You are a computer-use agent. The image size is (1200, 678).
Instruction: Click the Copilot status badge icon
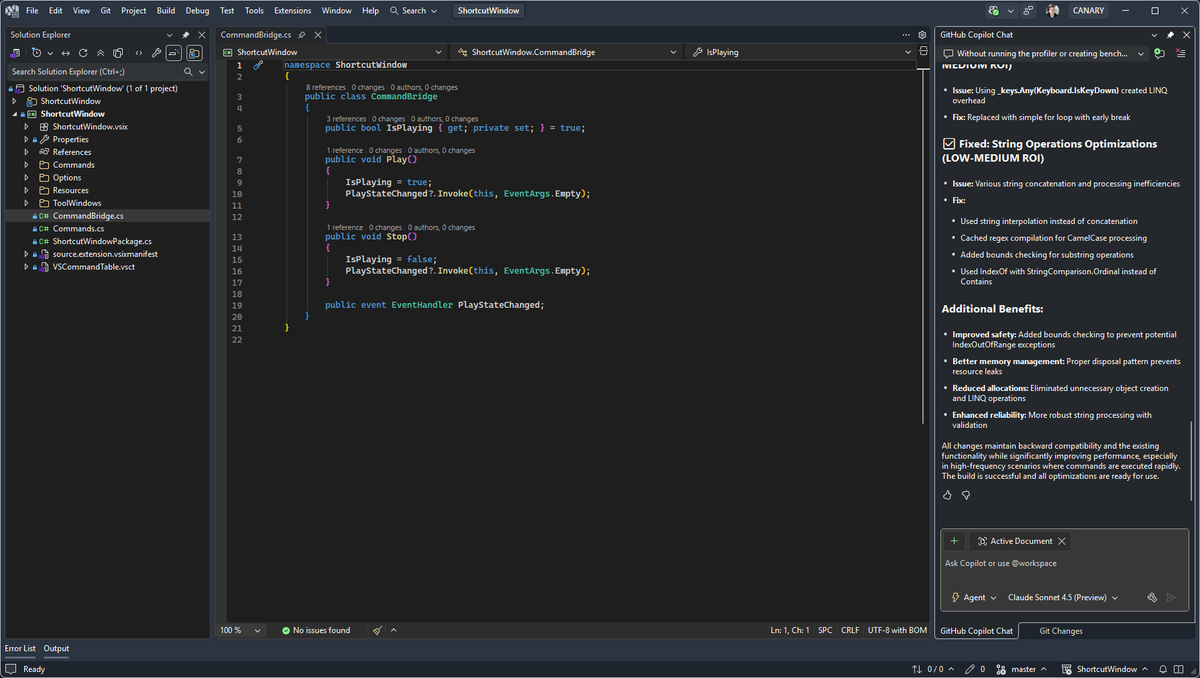coord(993,10)
